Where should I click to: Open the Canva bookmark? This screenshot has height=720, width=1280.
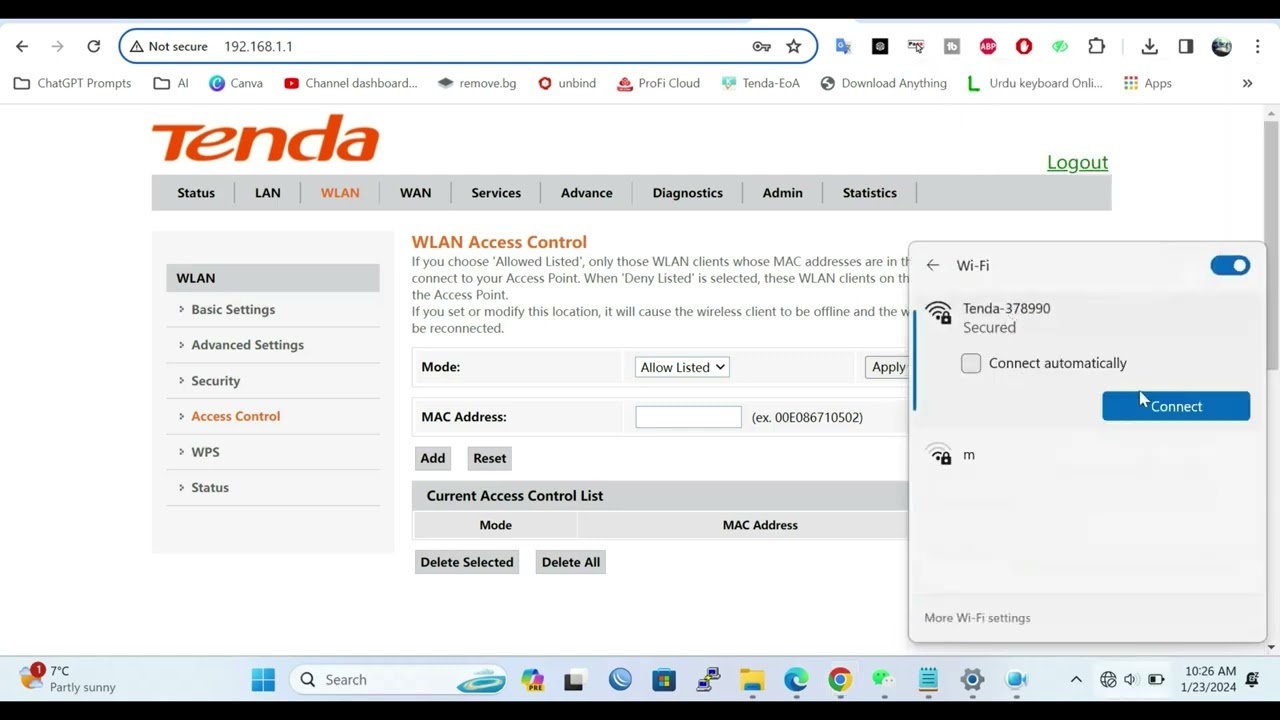click(236, 83)
